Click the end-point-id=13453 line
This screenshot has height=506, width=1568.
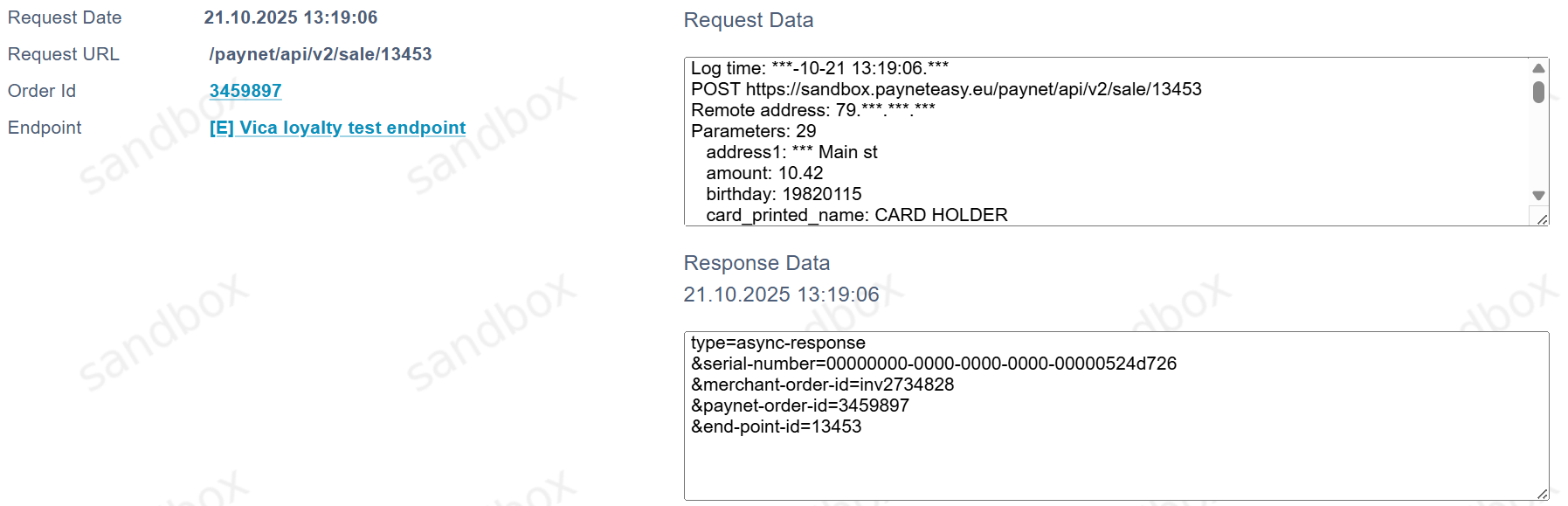tap(776, 426)
